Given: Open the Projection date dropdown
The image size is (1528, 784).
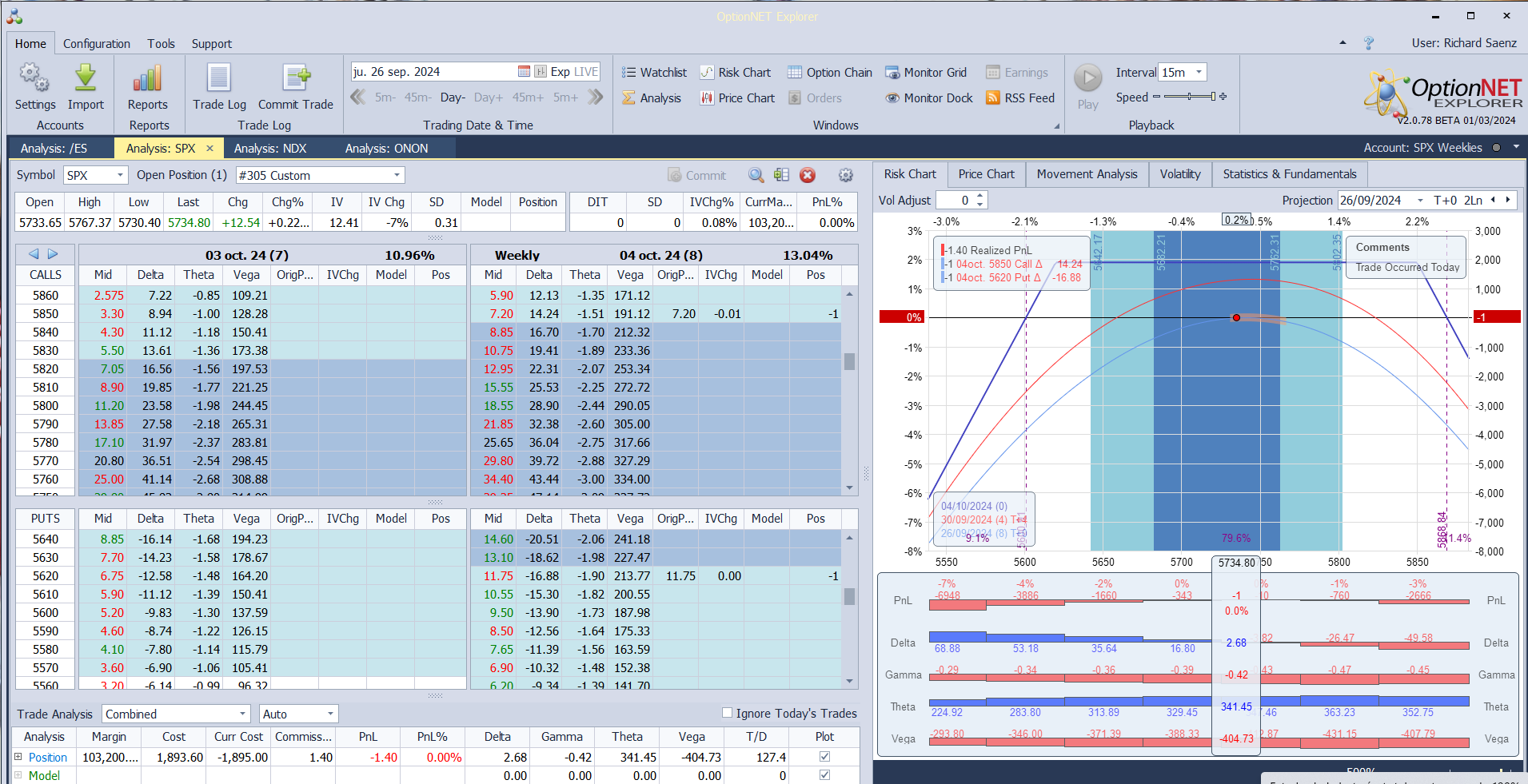Looking at the screenshot, I should click(1420, 200).
